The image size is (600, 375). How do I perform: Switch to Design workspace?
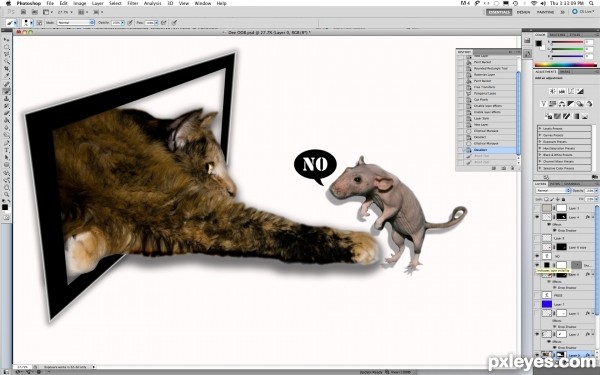(x=523, y=12)
